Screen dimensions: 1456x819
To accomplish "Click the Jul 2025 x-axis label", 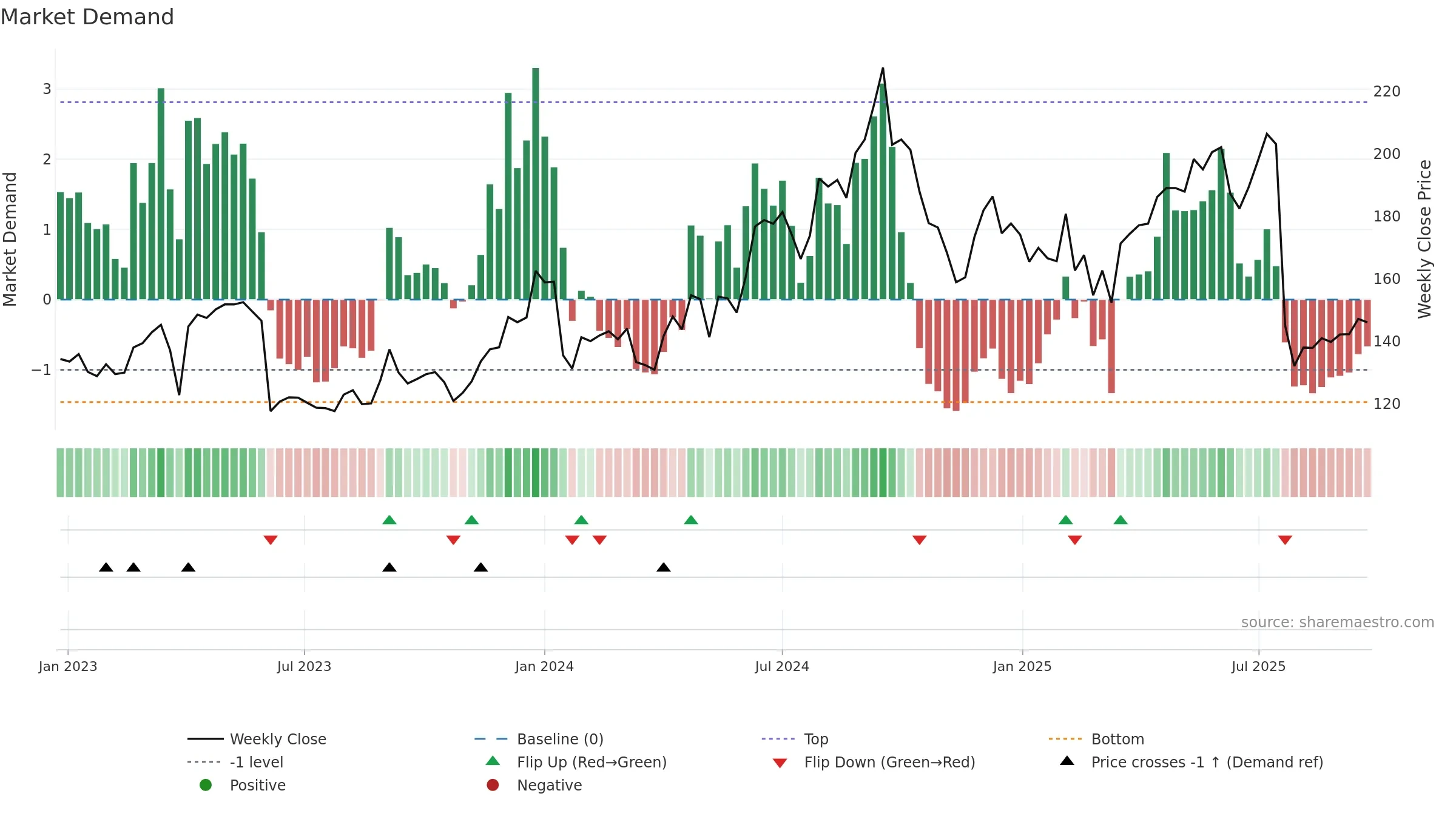I will (1259, 666).
